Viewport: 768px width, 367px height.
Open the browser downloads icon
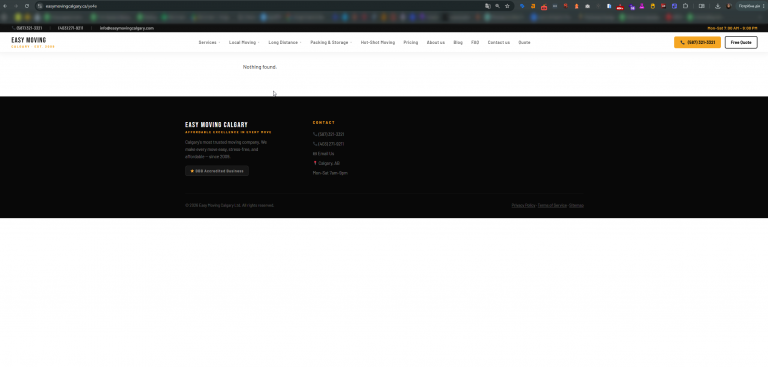(718, 6)
